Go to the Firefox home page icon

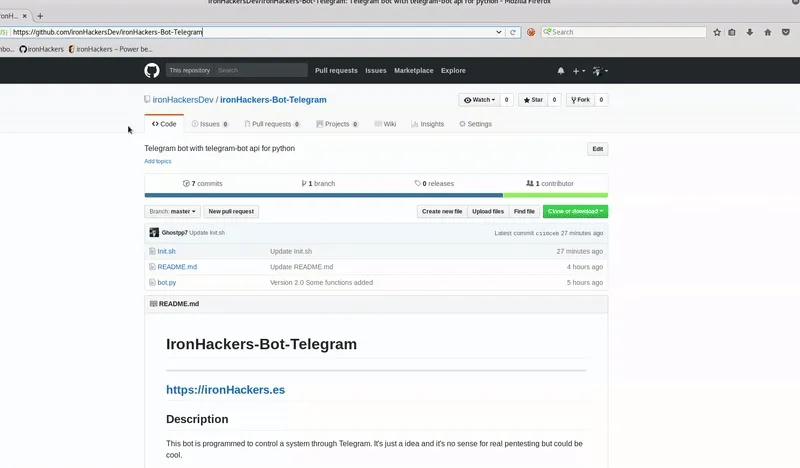767,32
